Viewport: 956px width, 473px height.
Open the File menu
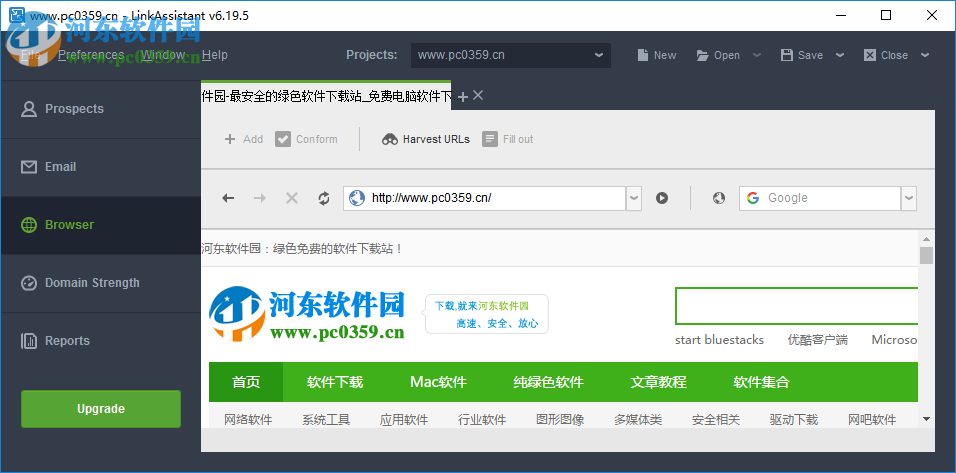[x=30, y=55]
